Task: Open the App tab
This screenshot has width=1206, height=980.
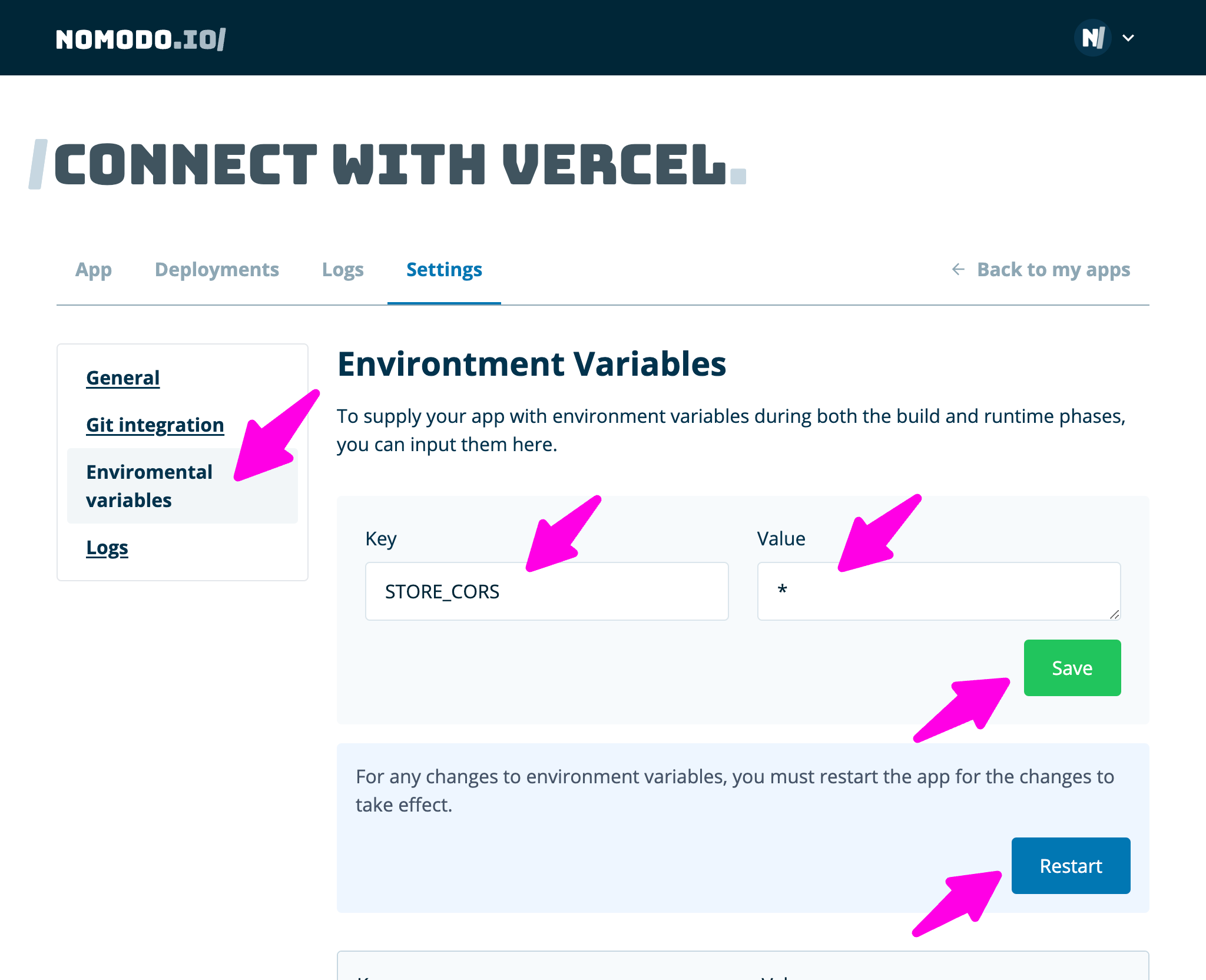Action: pyautogui.click(x=93, y=270)
